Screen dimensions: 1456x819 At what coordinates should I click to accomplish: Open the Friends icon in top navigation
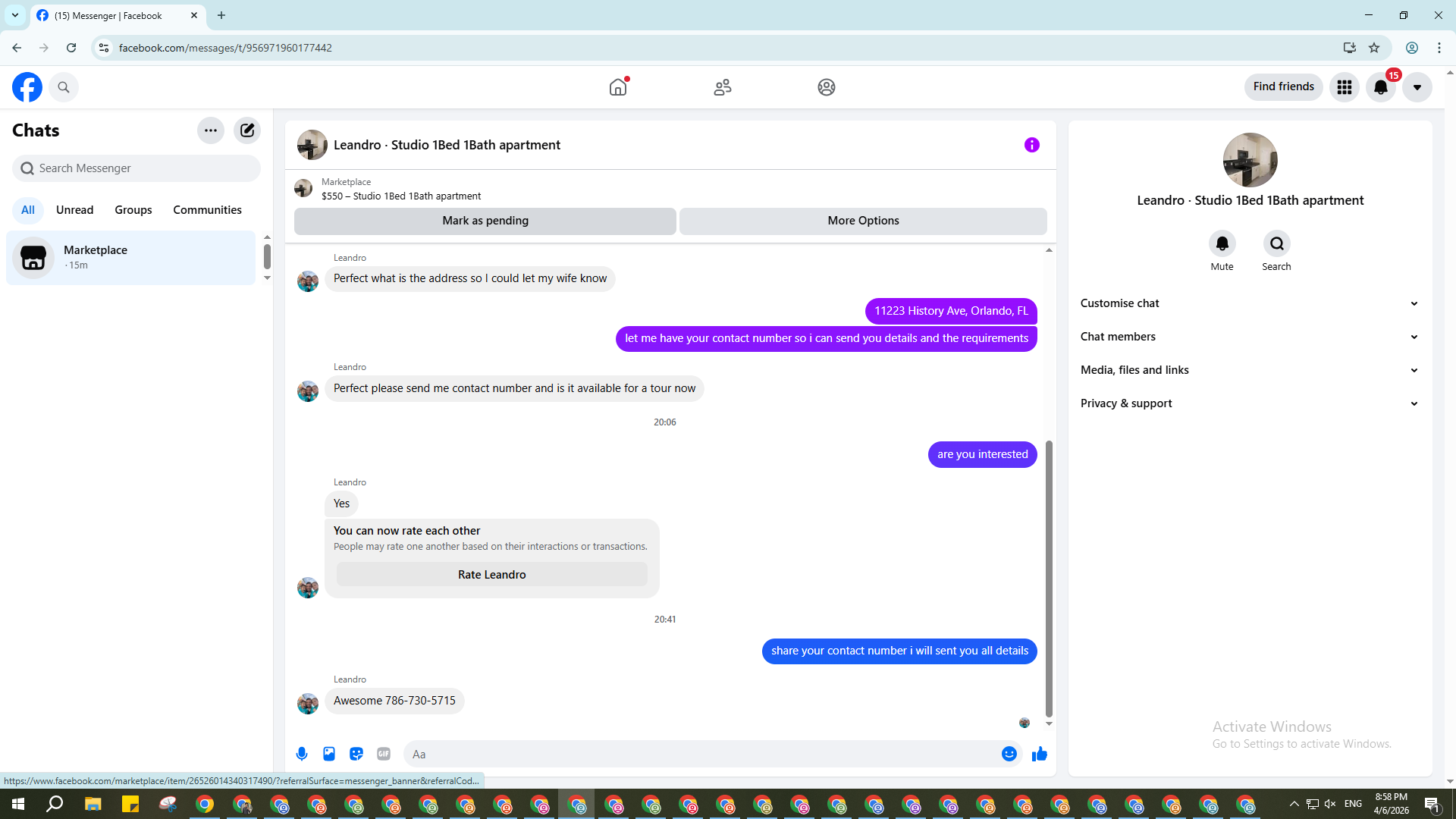click(x=723, y=87)
